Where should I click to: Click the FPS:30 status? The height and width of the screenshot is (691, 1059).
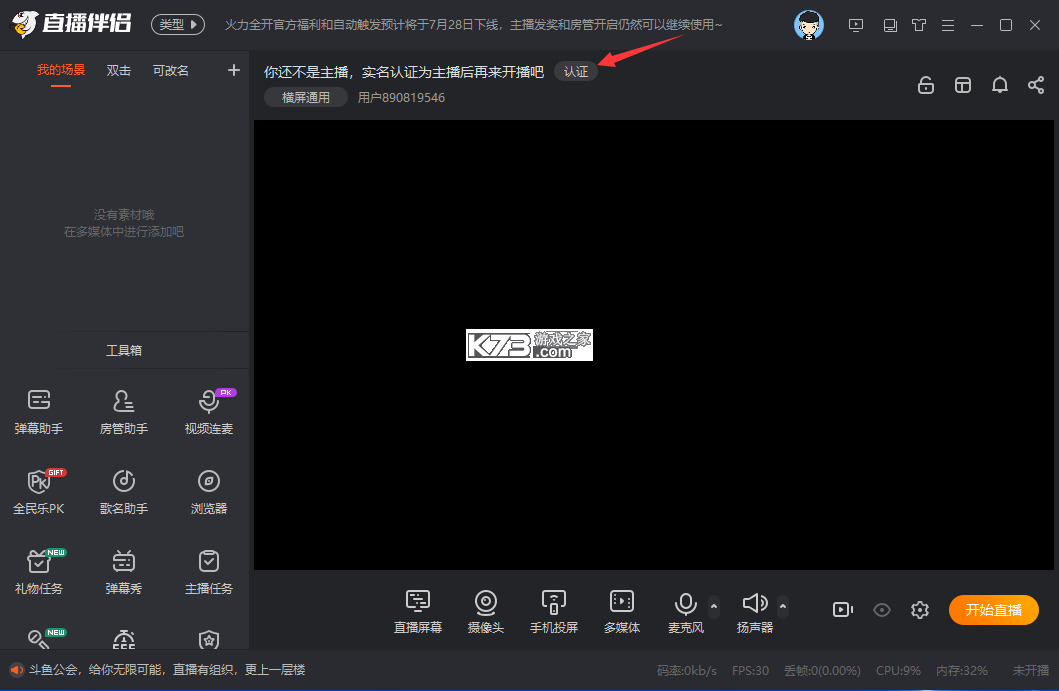pos(750,671)
